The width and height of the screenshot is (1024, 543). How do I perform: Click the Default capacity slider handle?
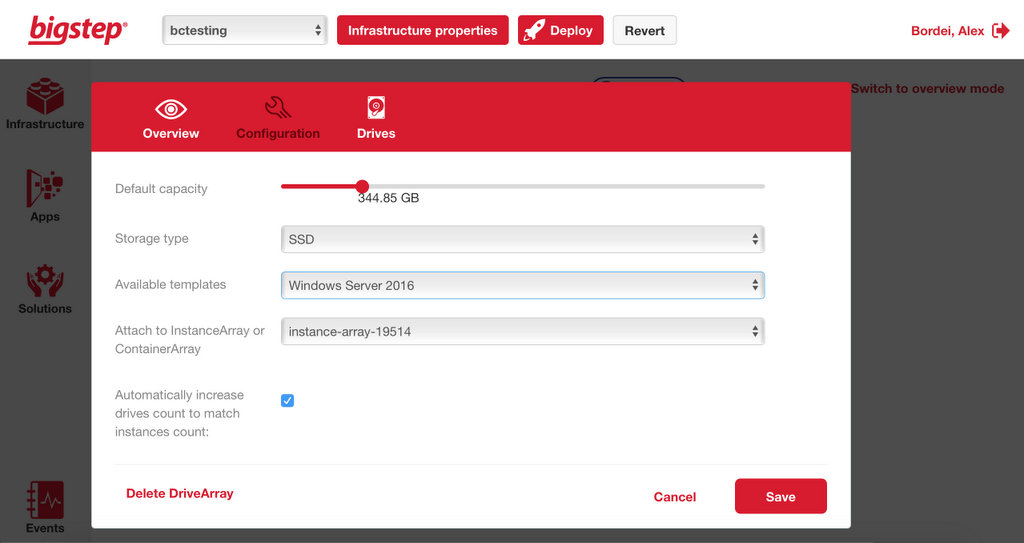point(362,186)
